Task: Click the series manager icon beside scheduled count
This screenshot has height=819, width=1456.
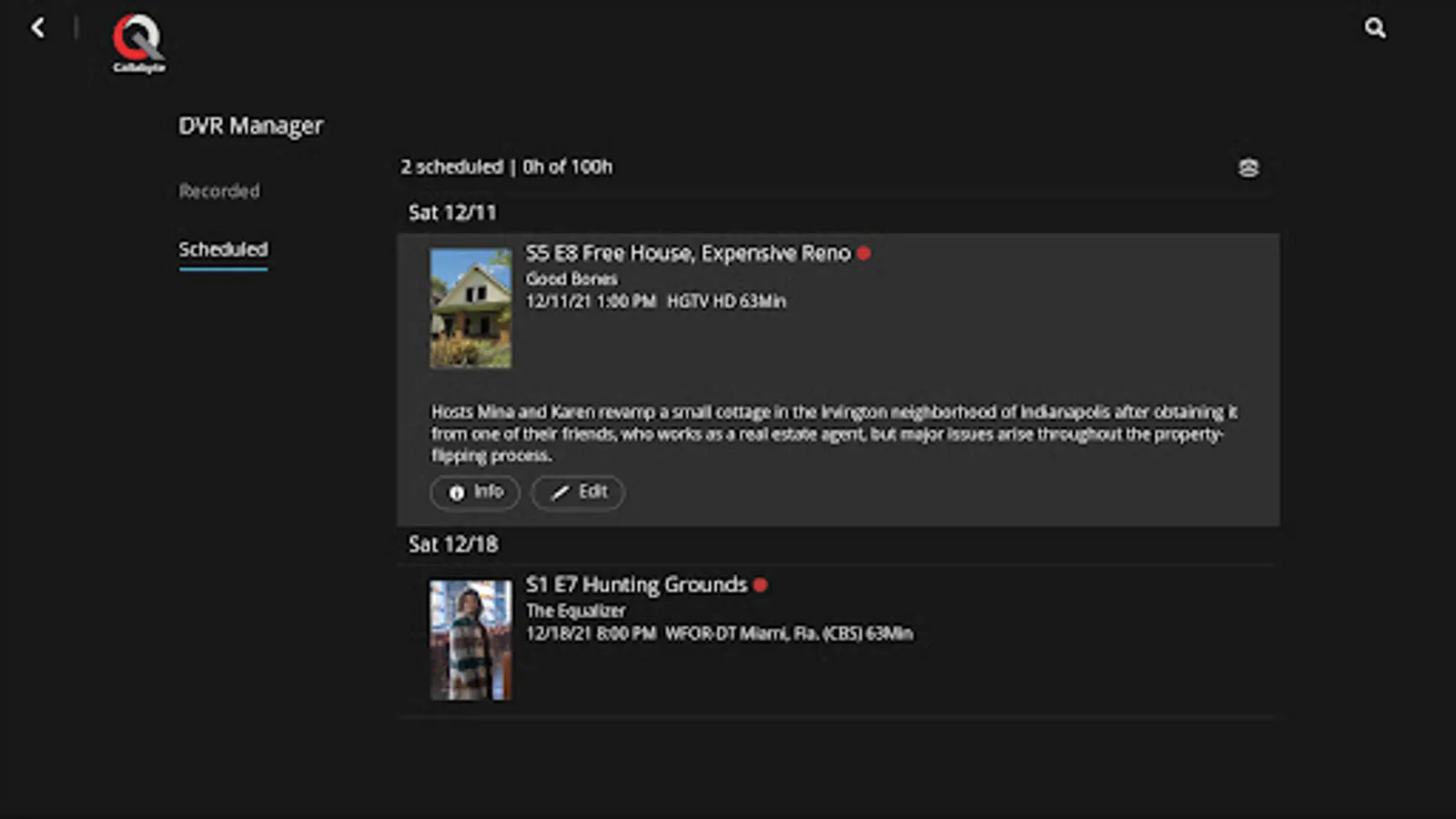Action: (x=1249, y=168)
